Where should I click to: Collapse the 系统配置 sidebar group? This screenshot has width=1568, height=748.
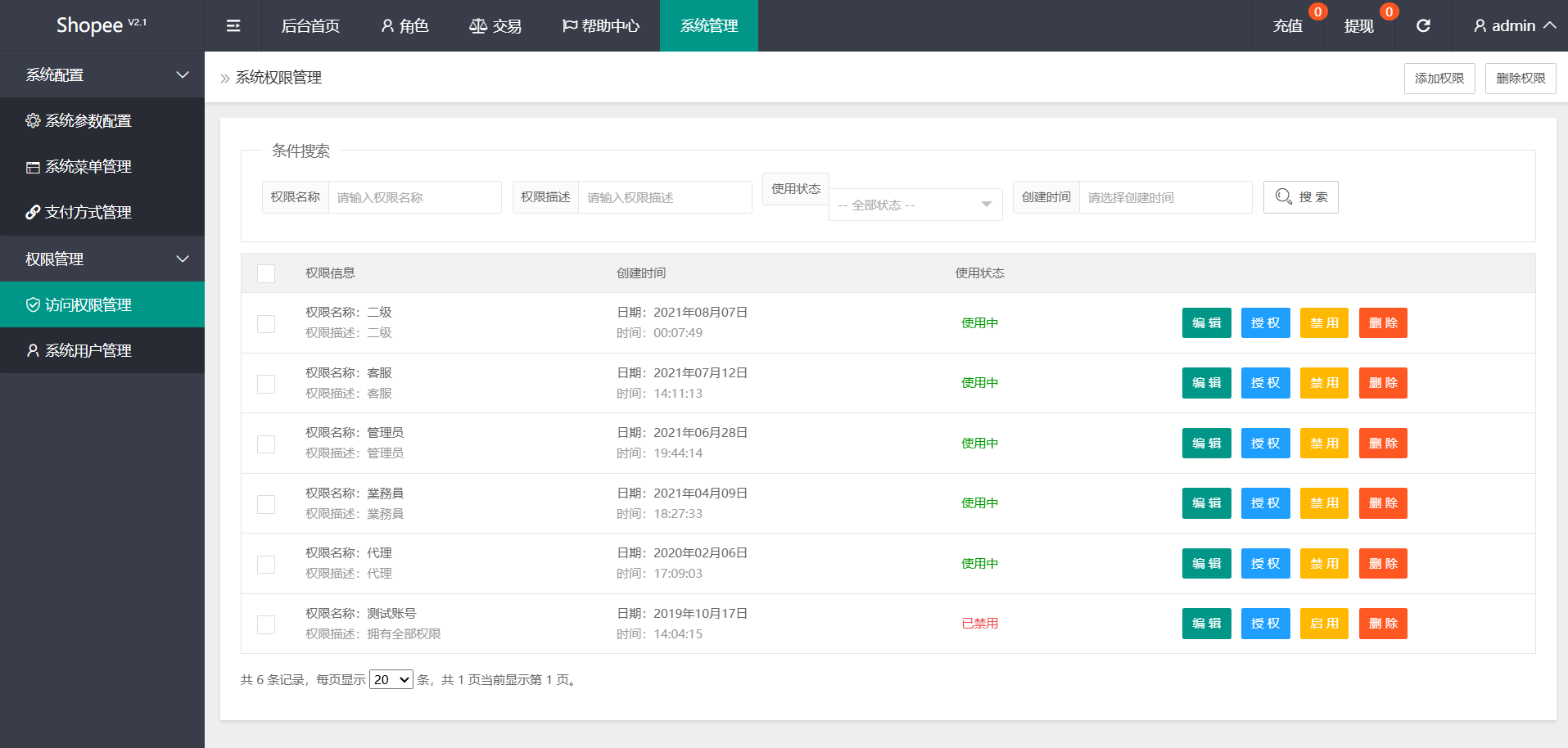click(102, 74)
